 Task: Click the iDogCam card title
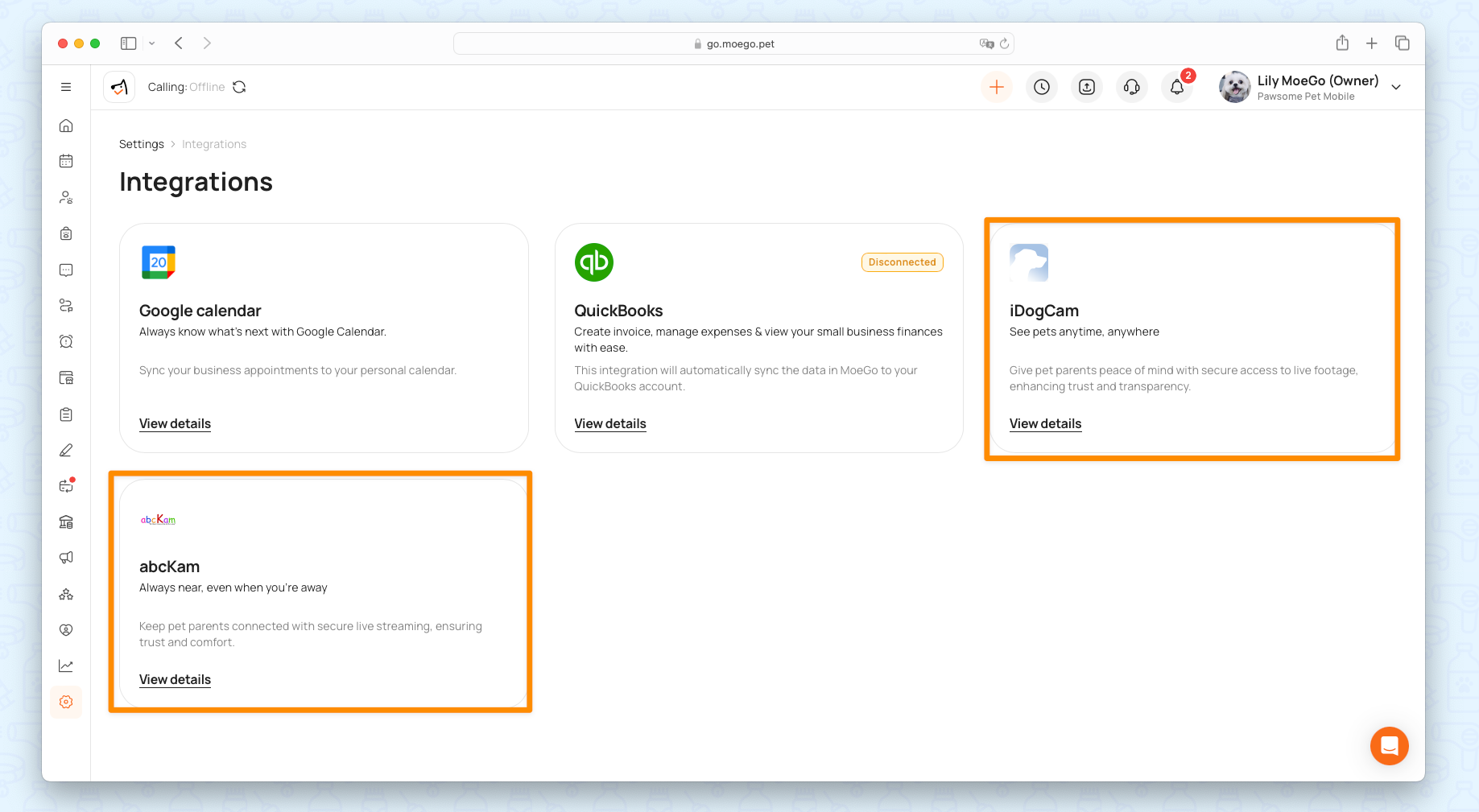pyautogui.click(x=1044, y=311)
